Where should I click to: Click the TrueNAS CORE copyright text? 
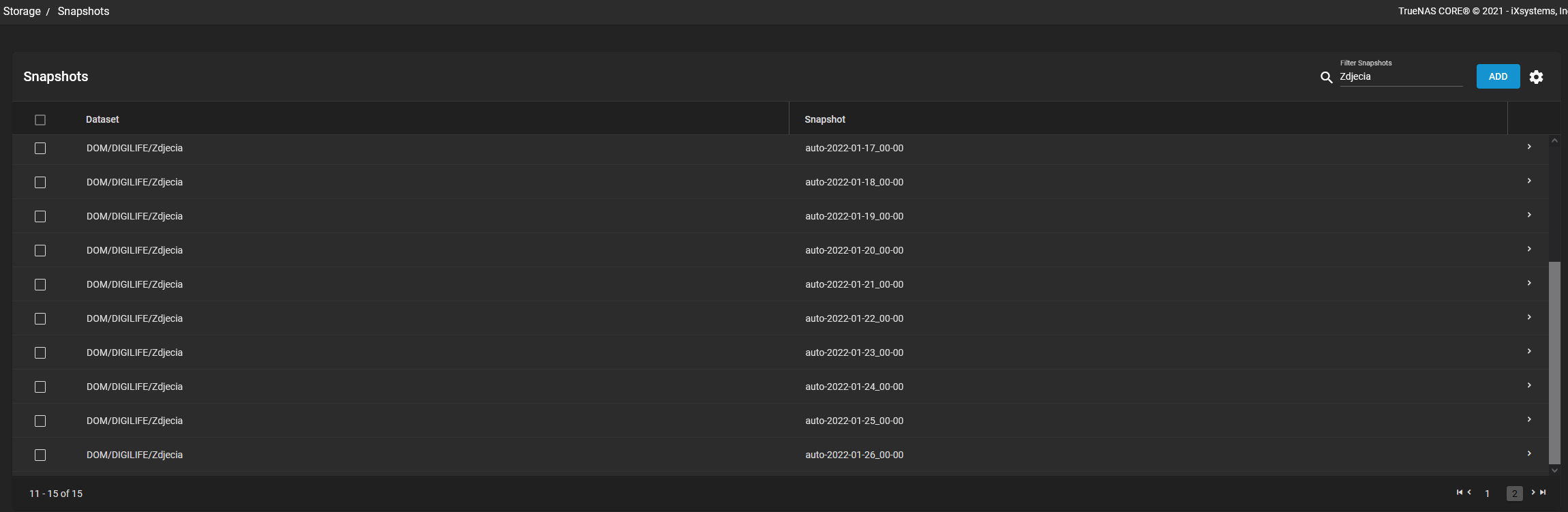tap(1483, 11)
